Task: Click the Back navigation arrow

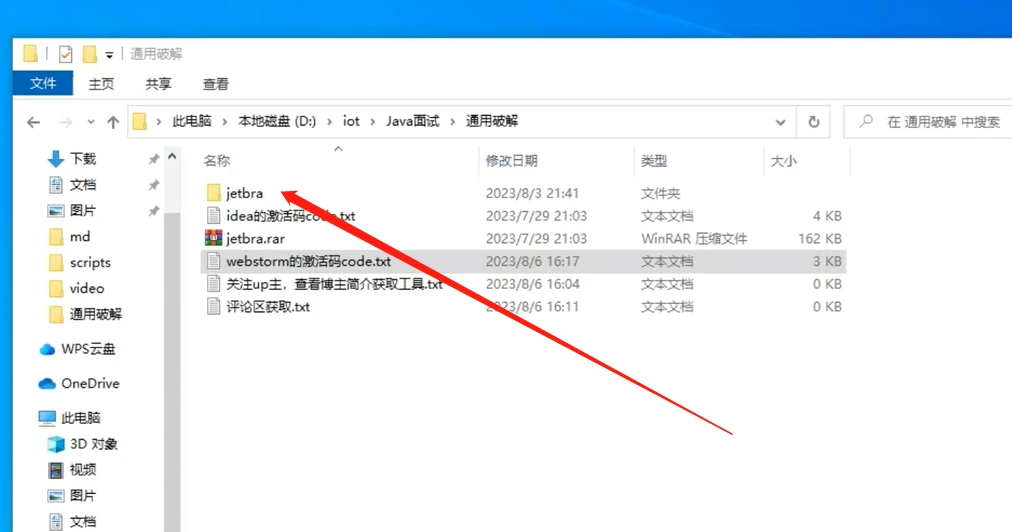Action: [34, 121]
